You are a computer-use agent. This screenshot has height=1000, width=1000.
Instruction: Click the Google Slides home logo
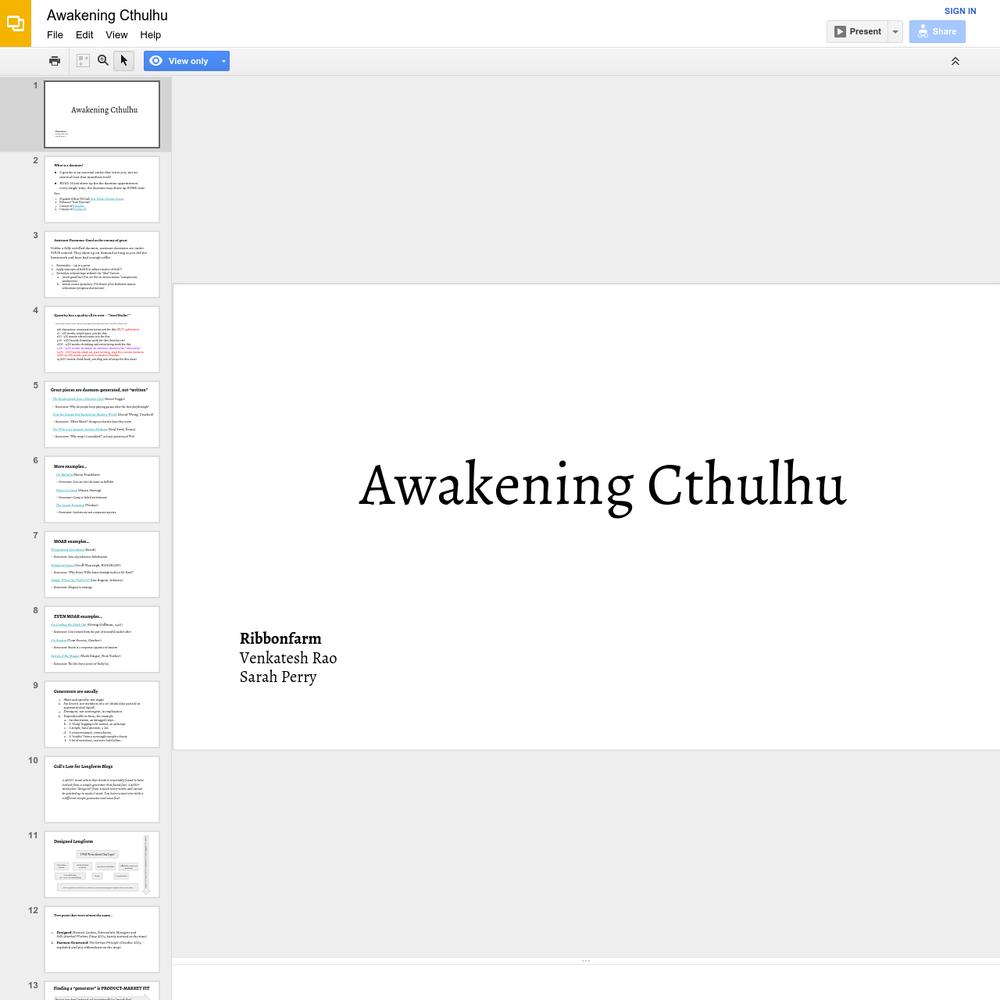[15, 24]
